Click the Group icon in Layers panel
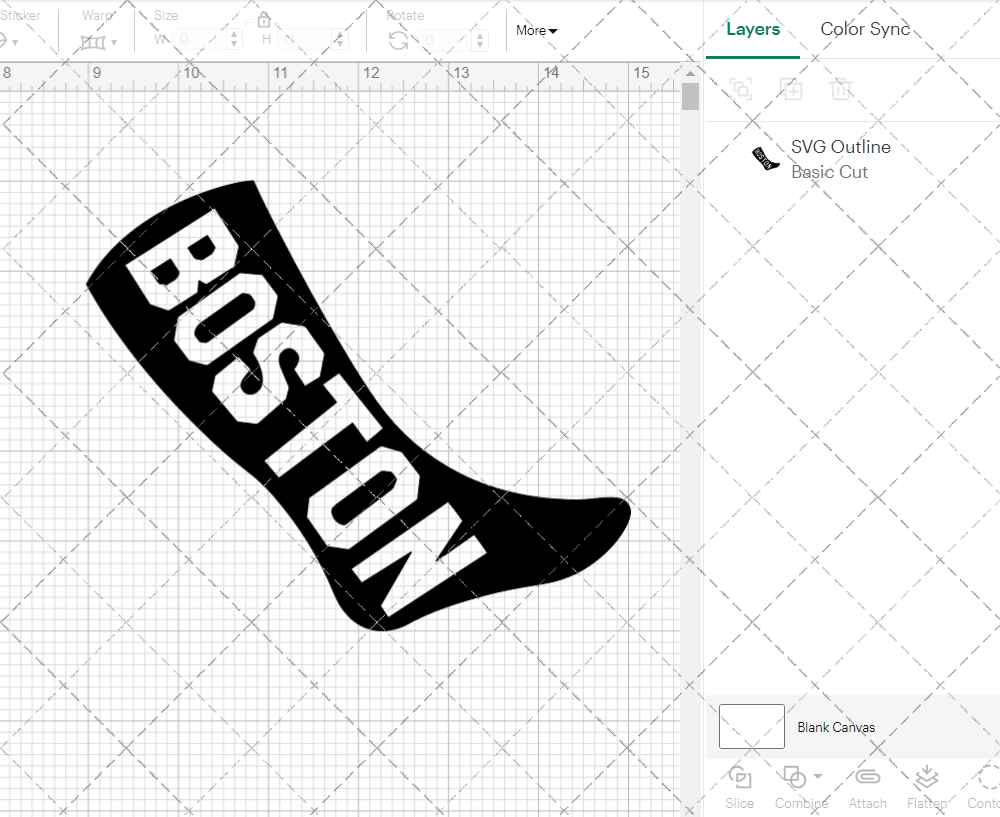The width and height of the screenshot is (1000, 817). click(x=741, y=89)
